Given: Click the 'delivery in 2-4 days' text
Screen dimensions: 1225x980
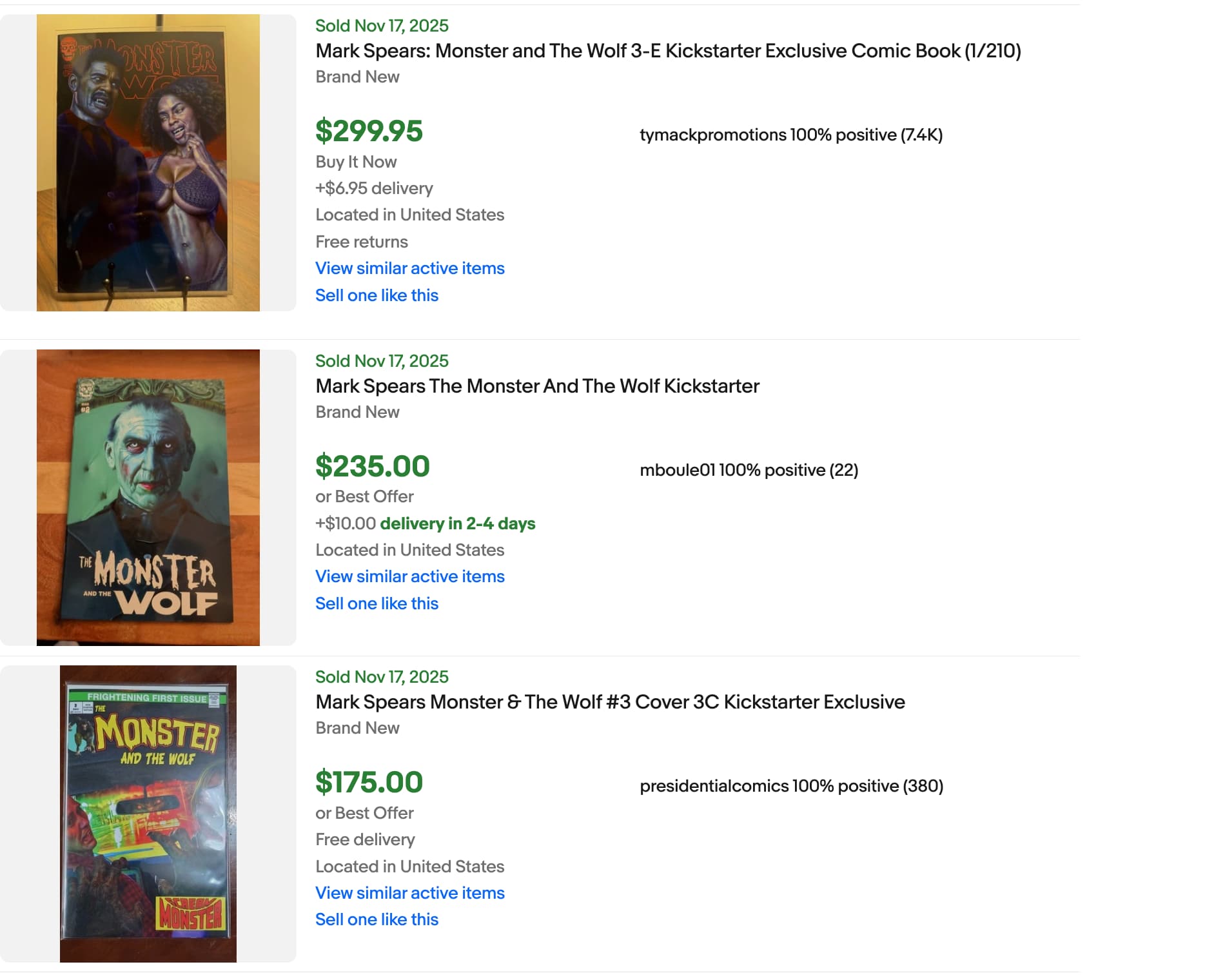Looking at the screenshot, I should pyautogui.click(x=457, y=524).
